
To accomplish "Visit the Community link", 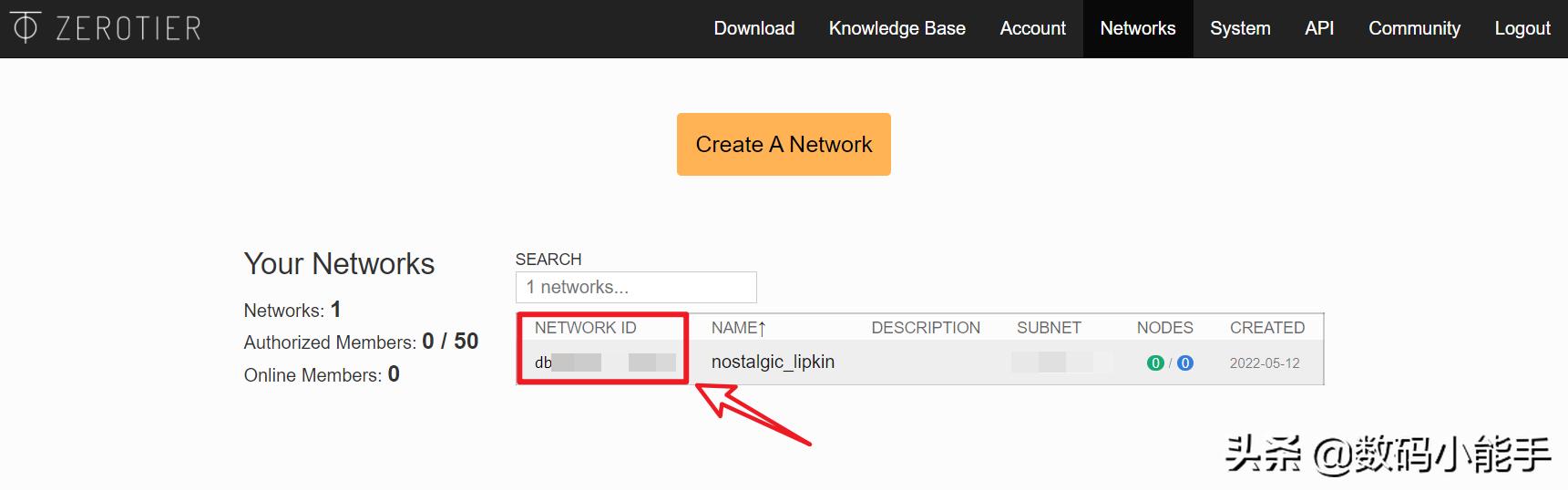I will 1414,28.
